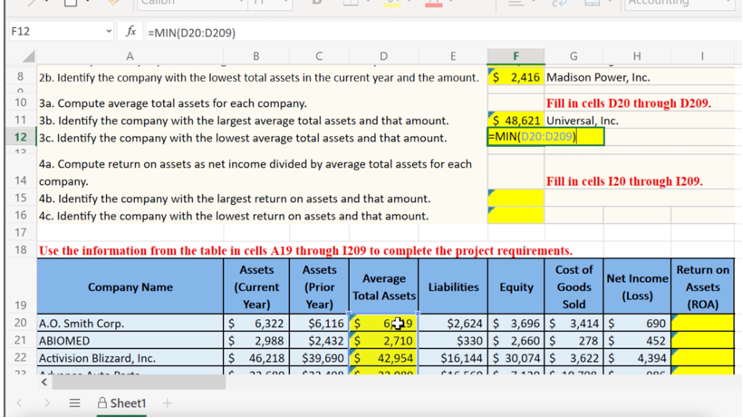Click prior year assets $2,432 cell
Image resolution: width=743 pixels, height=418 pixels.
point(319,341)
